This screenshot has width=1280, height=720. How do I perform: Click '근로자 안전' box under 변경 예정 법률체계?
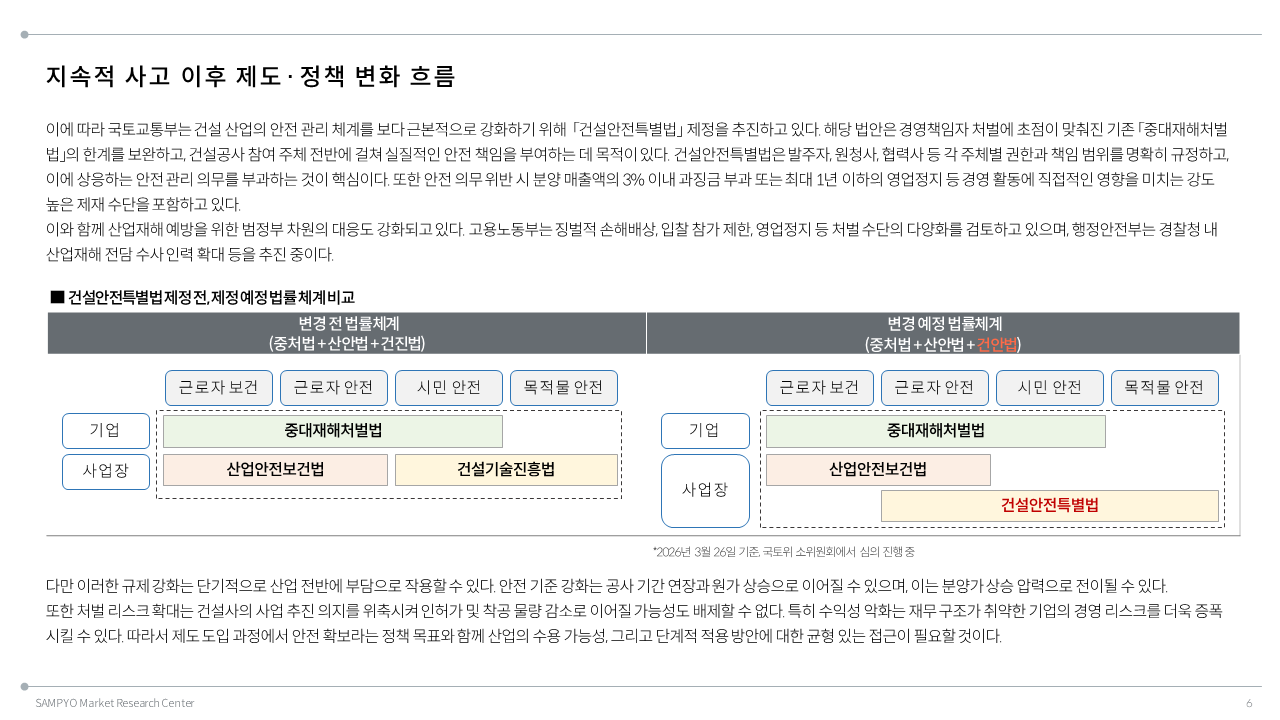point(934,388)
